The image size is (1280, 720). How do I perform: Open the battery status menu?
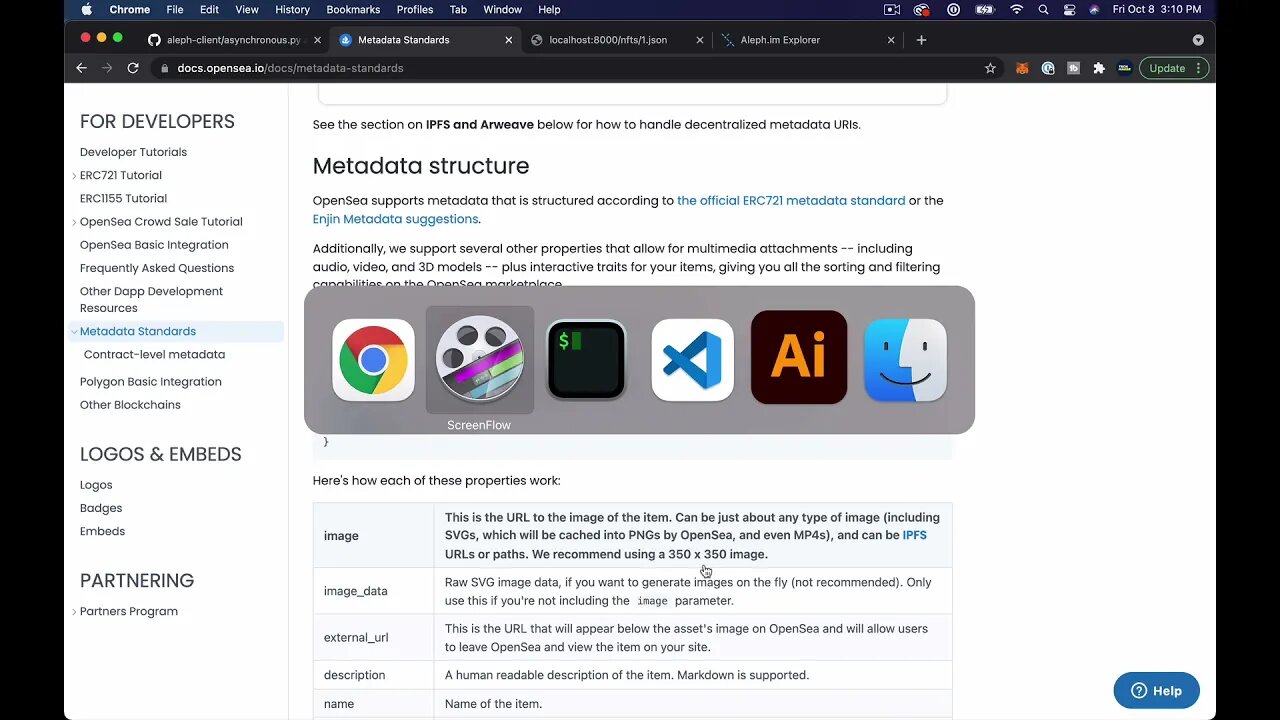pos(985,9)
